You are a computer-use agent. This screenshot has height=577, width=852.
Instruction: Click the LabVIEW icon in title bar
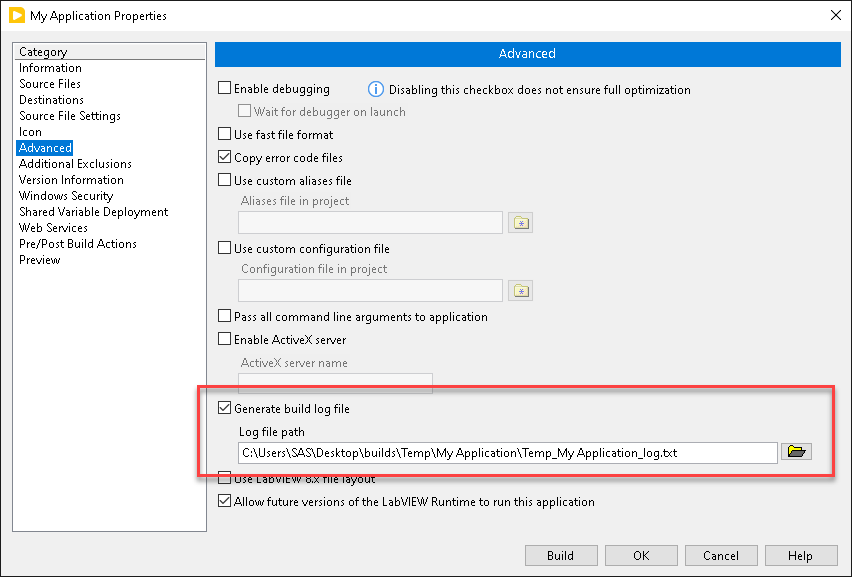click(x=17, y=15)
